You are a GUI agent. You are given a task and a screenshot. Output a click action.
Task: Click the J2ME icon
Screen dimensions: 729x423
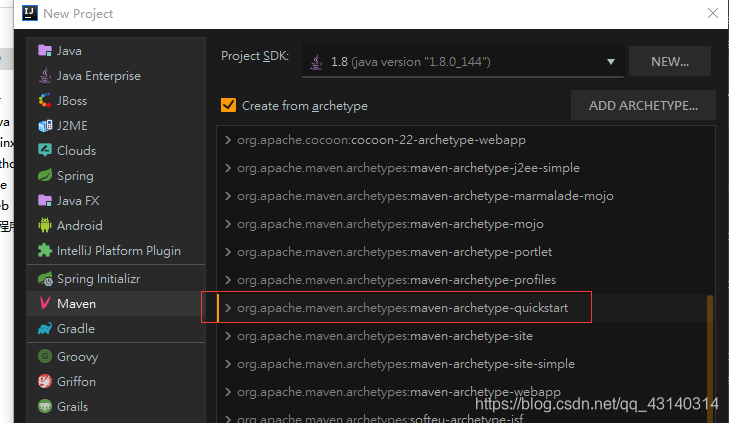pos(45,126)
